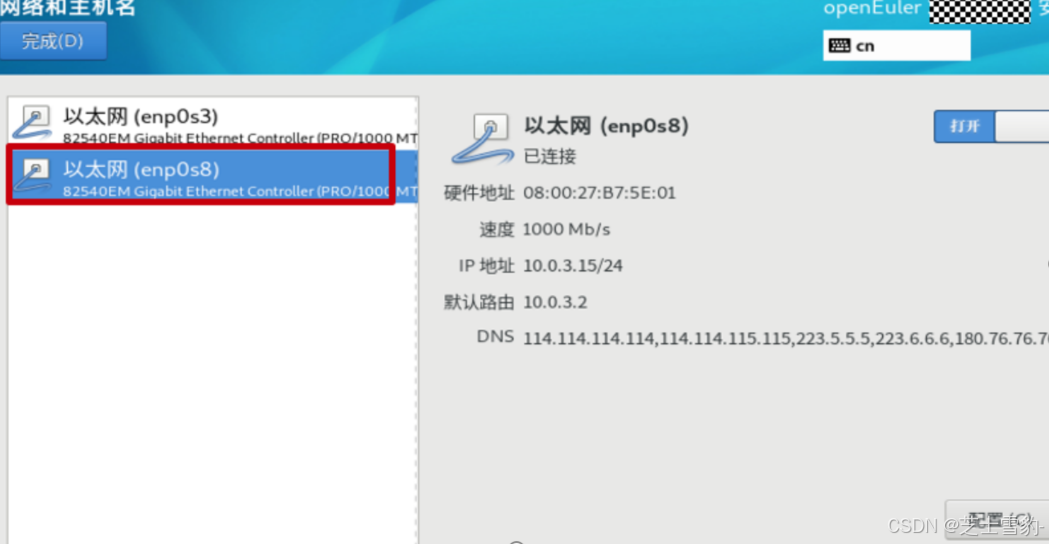Select 以太网 (enp0s3) in the device list
Image resolution: width=1049 pixels, height=544 pixels.
coord(213,122)
